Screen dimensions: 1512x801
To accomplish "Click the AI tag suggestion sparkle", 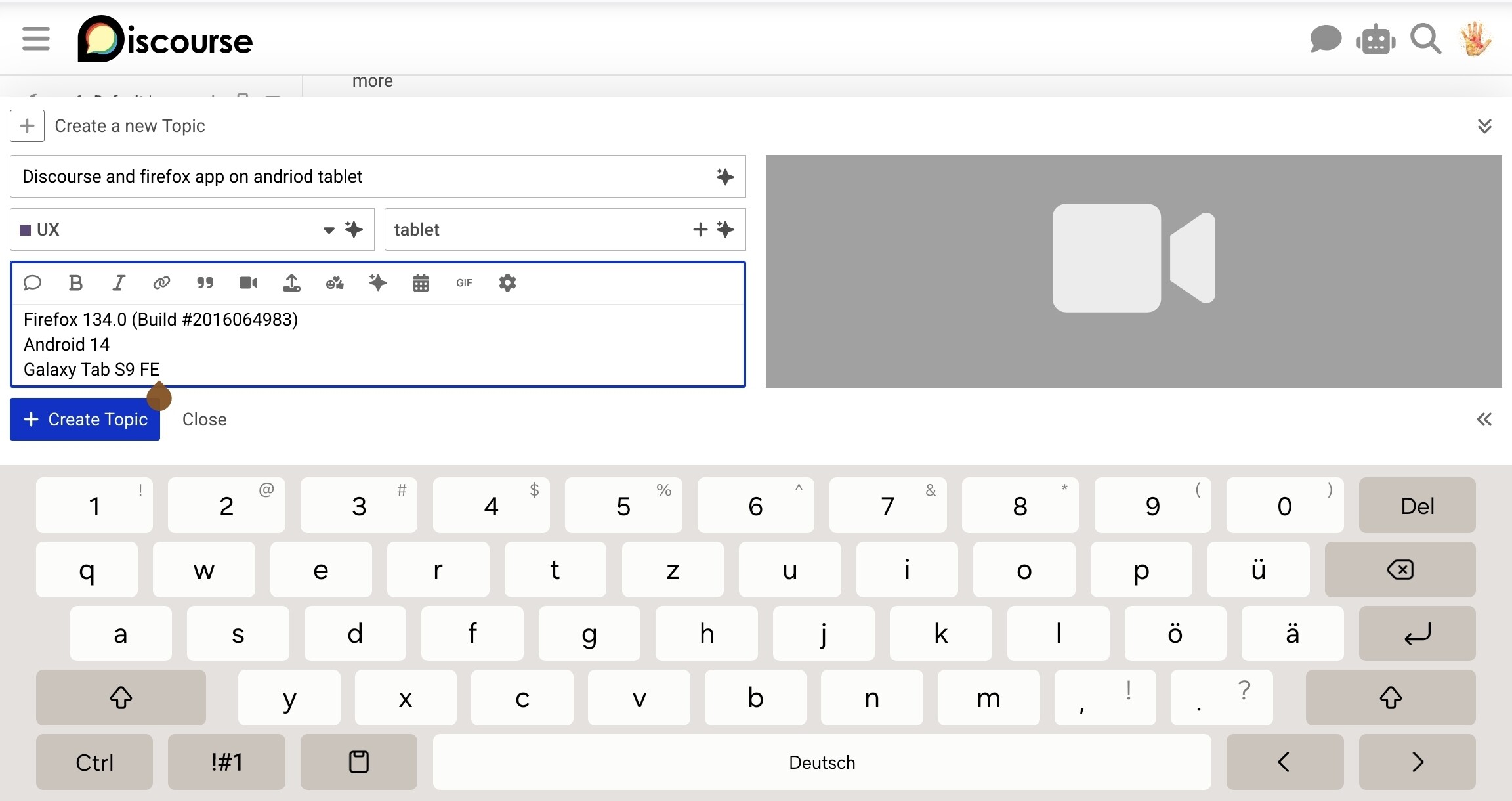I will pos(725,230).
